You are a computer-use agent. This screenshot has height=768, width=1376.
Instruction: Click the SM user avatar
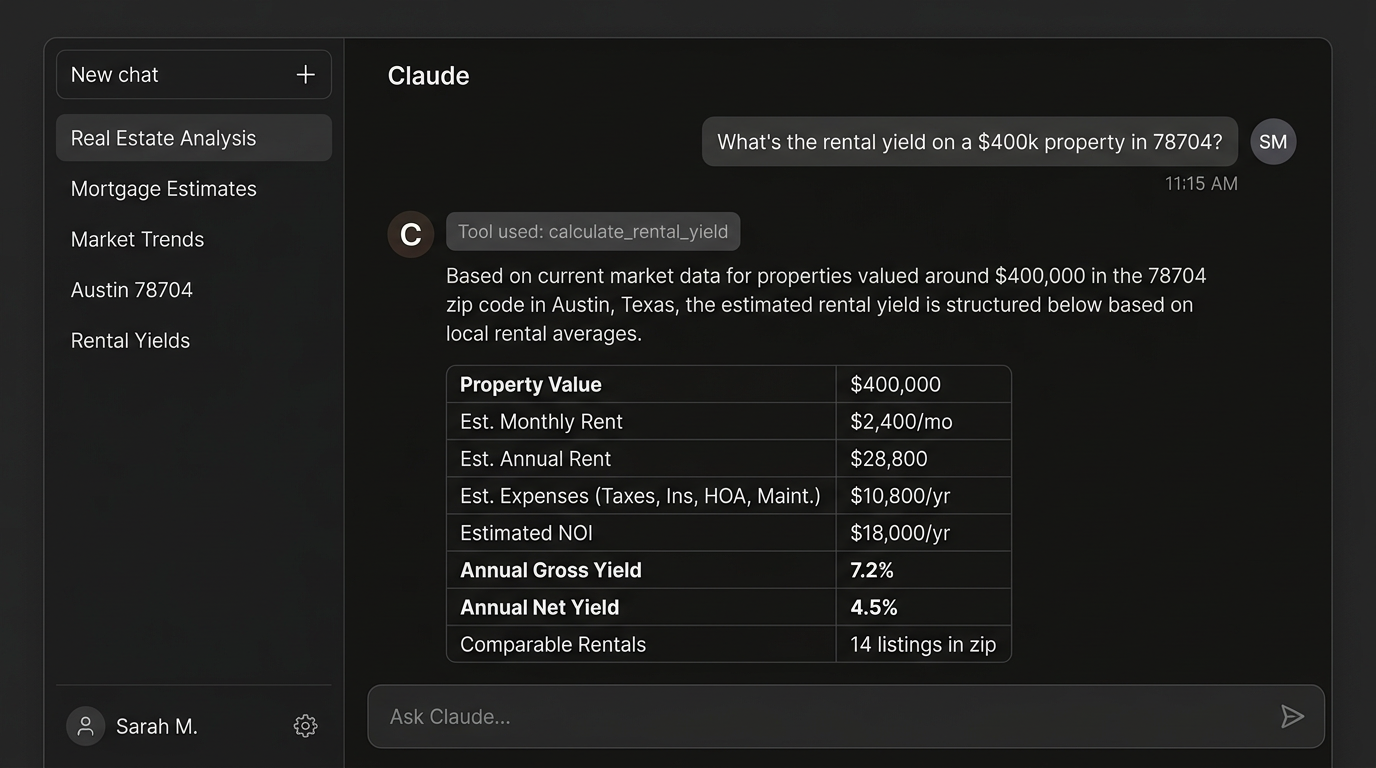1272,141
